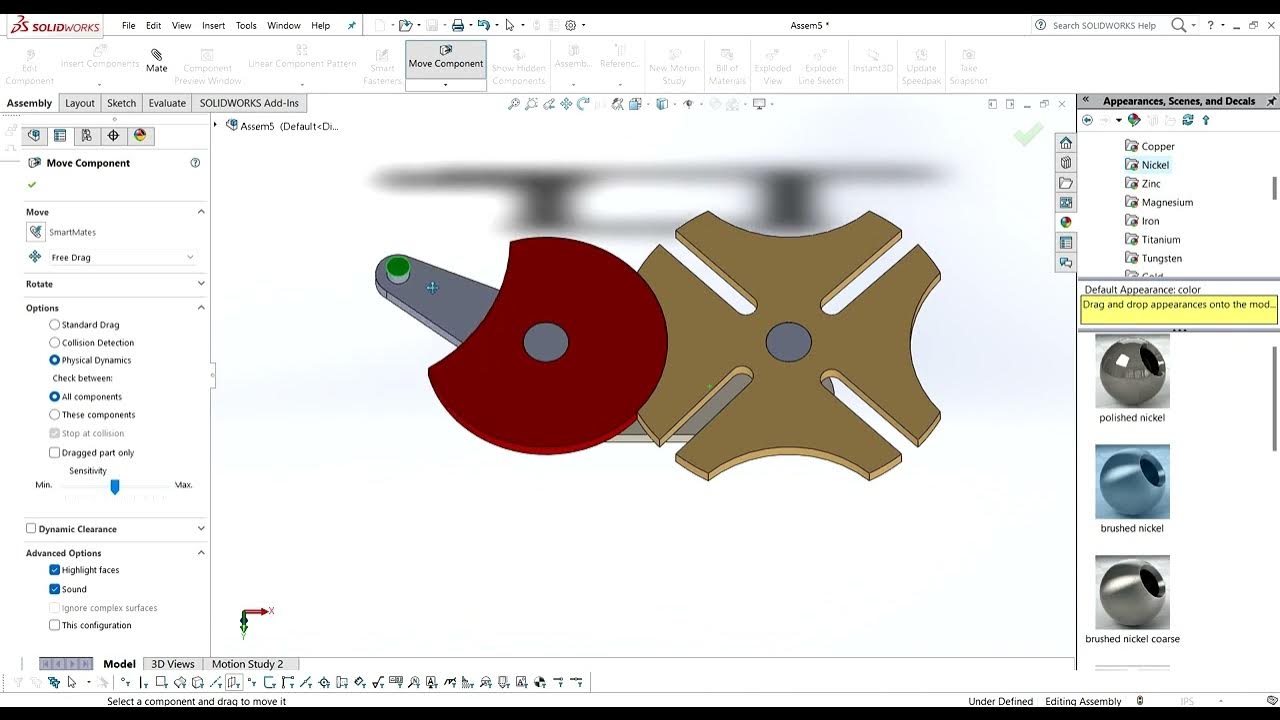
Task: Select the polished nickel thumbnail
Action: click(x=1132, y=371)
